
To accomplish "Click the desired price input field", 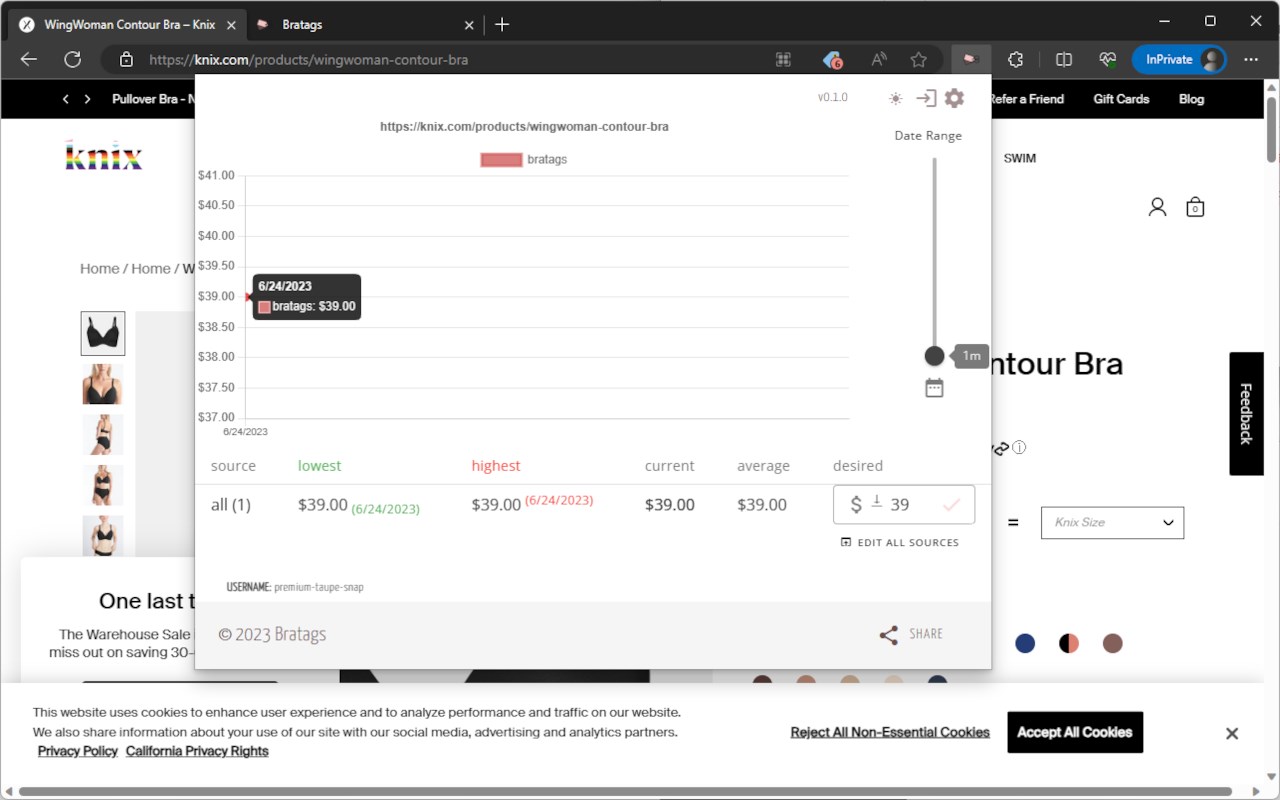I will click(x=904, y=505).
